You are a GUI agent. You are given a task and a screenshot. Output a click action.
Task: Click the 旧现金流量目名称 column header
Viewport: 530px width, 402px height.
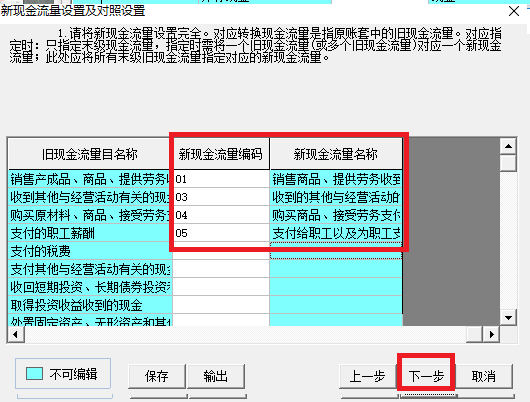point(90,154)
